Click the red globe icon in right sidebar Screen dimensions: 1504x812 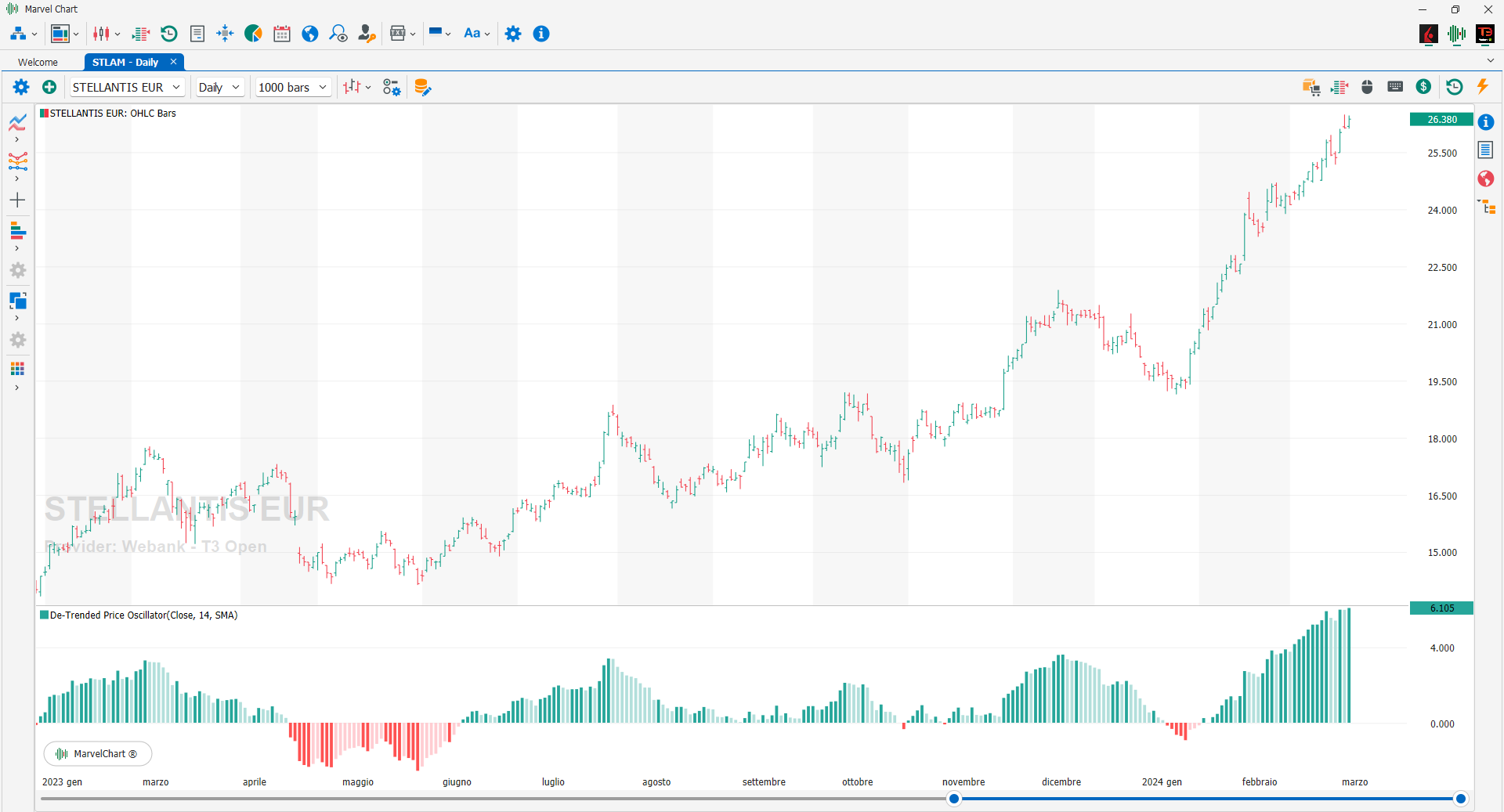tap(1486, 179)
